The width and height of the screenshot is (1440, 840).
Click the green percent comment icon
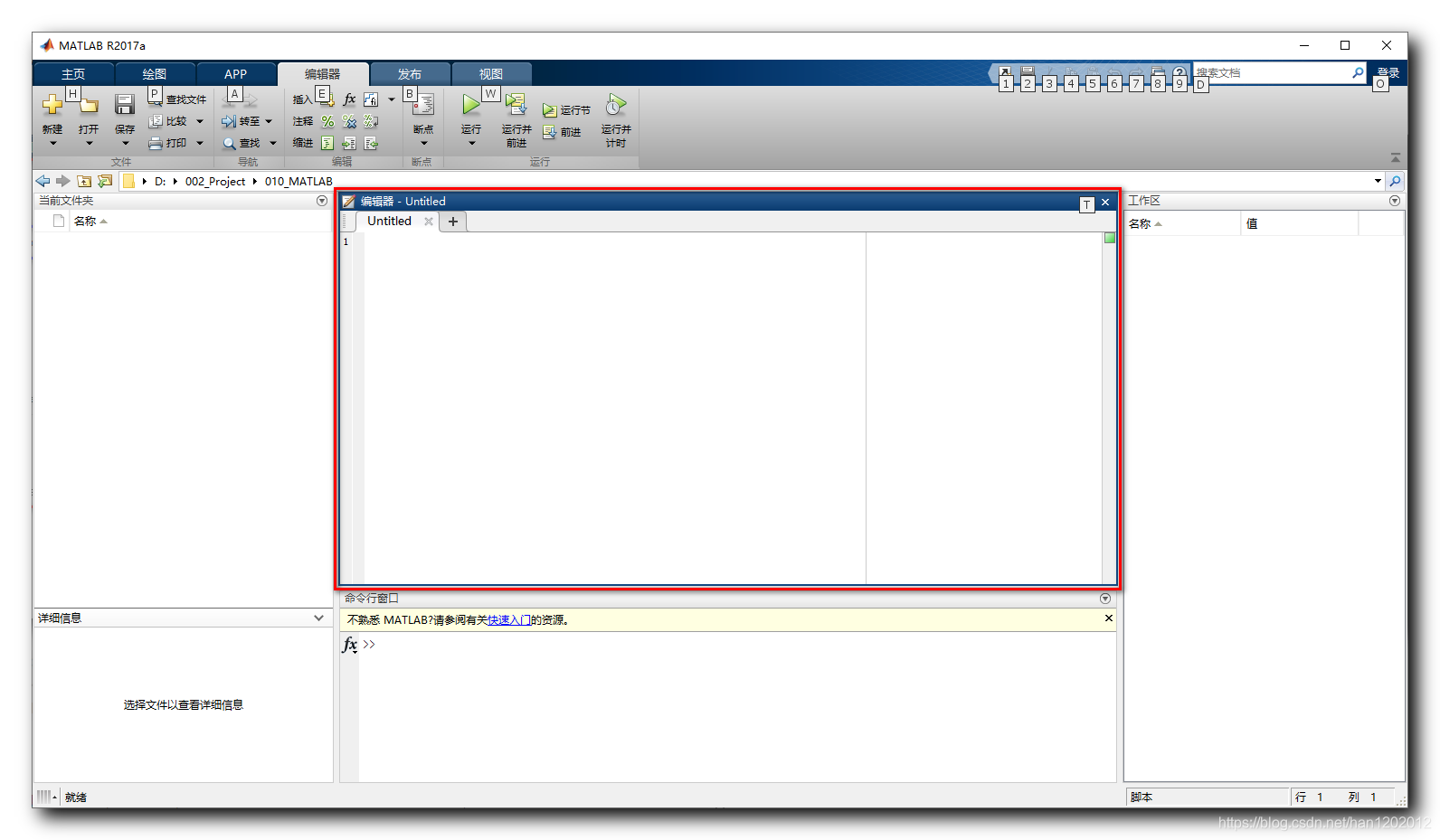327,122
